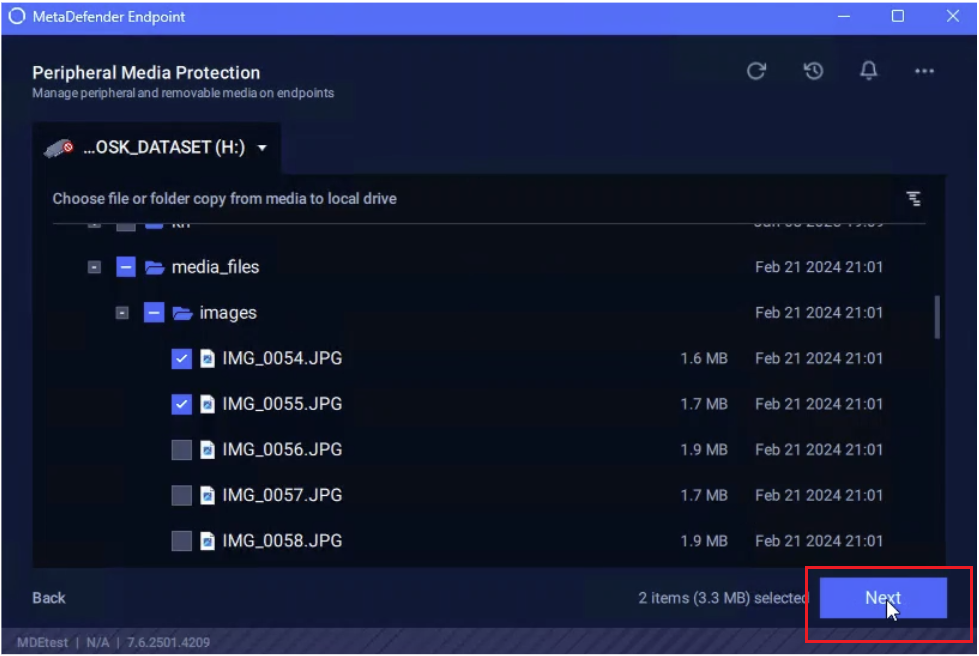The image size is (979, 656).
Task: Click the file icon of IMG_0056.JPG
Action: click(207, 450)
